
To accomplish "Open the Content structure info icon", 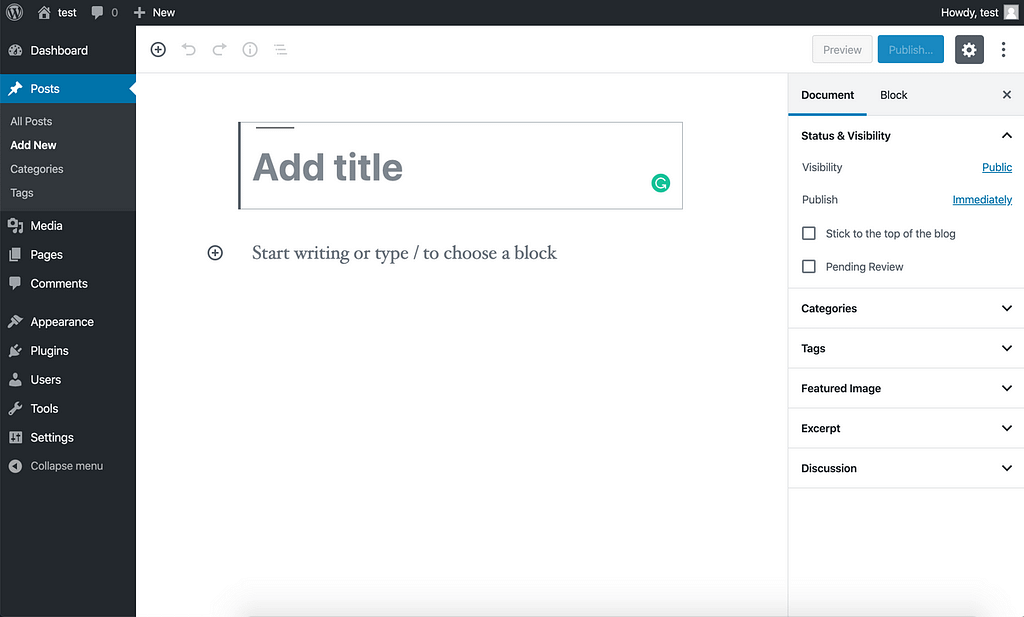I will (250, 50).
